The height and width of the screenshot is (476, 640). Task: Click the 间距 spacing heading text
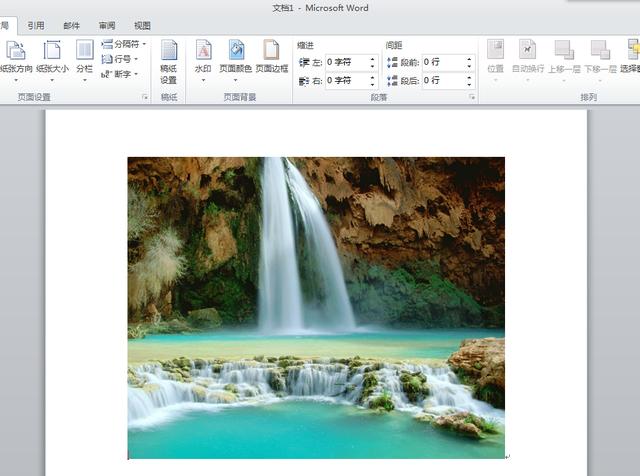[394, 46]
